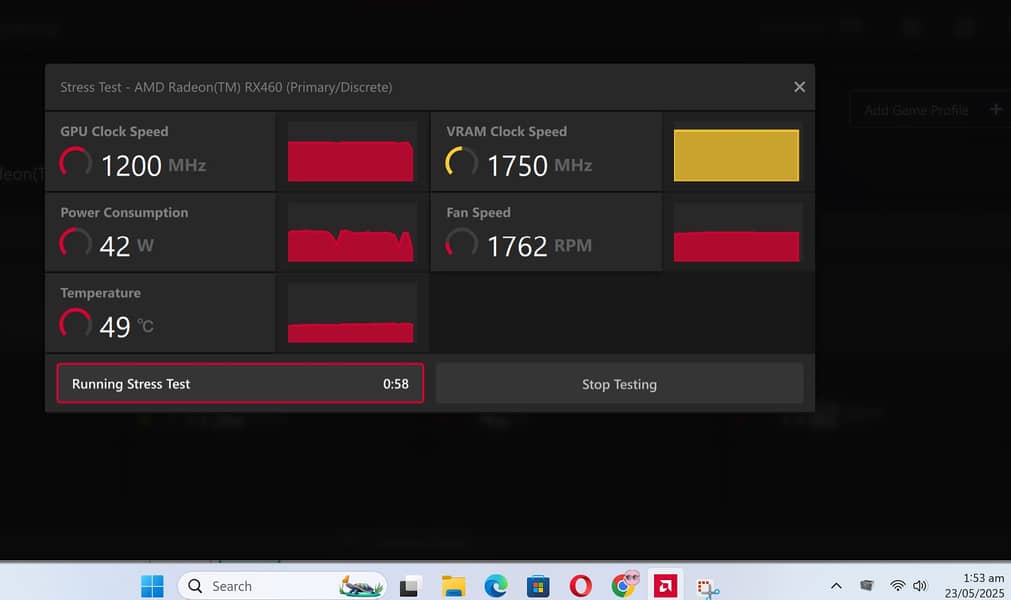Click the Stress Test dialog title text

tap(226, 87)
